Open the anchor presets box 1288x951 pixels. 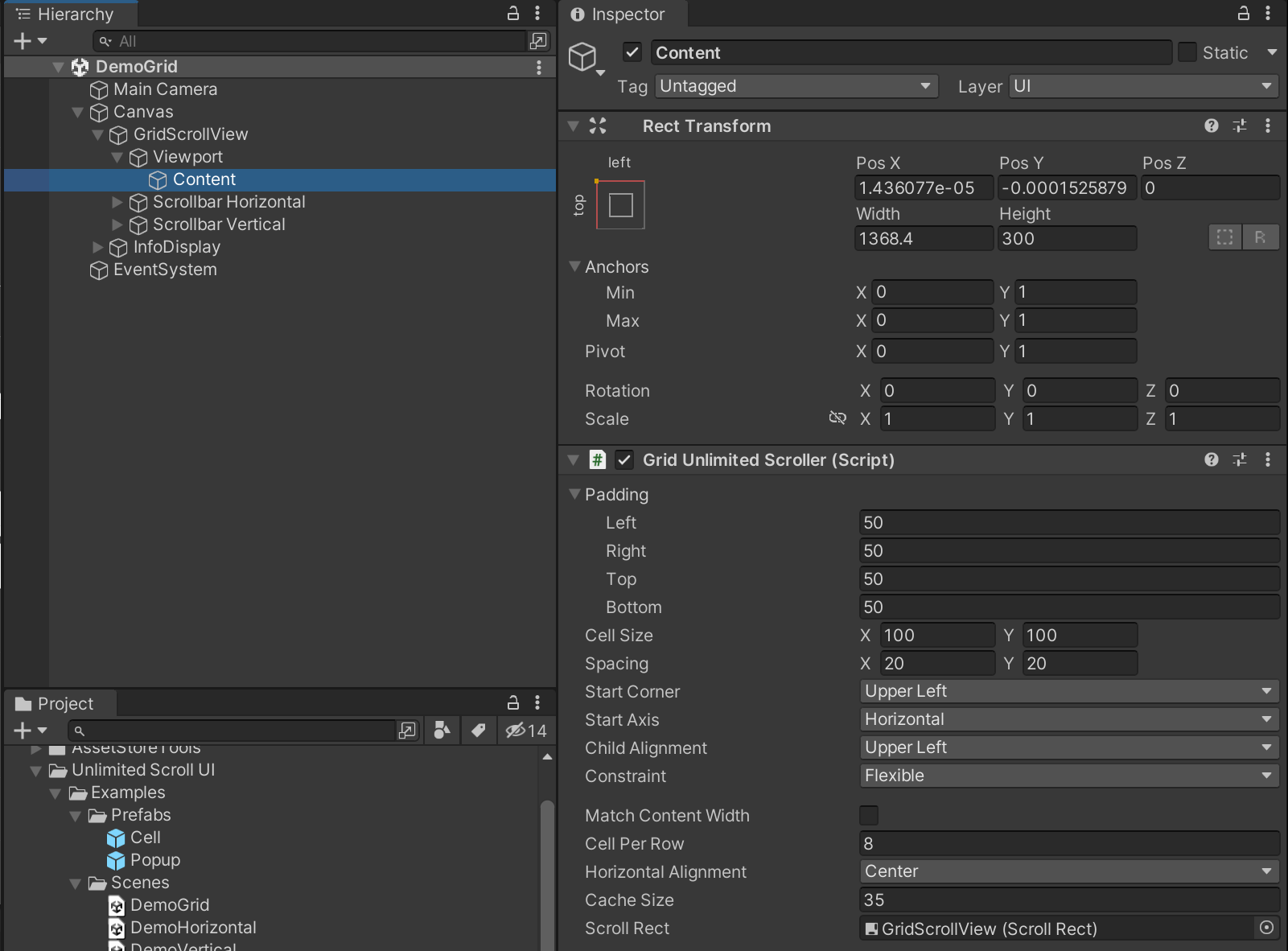pos(620,205)
